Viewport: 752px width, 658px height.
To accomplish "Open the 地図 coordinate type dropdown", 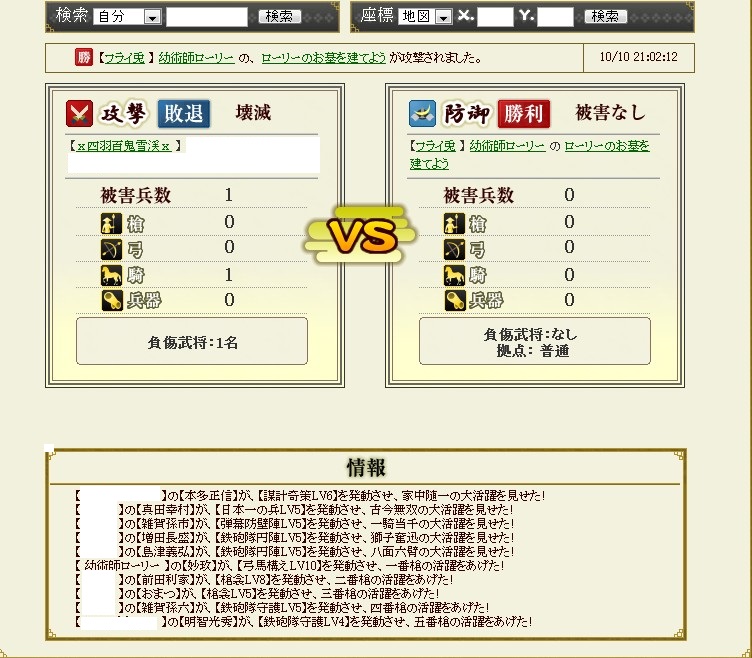I will (x=425, y=17).
